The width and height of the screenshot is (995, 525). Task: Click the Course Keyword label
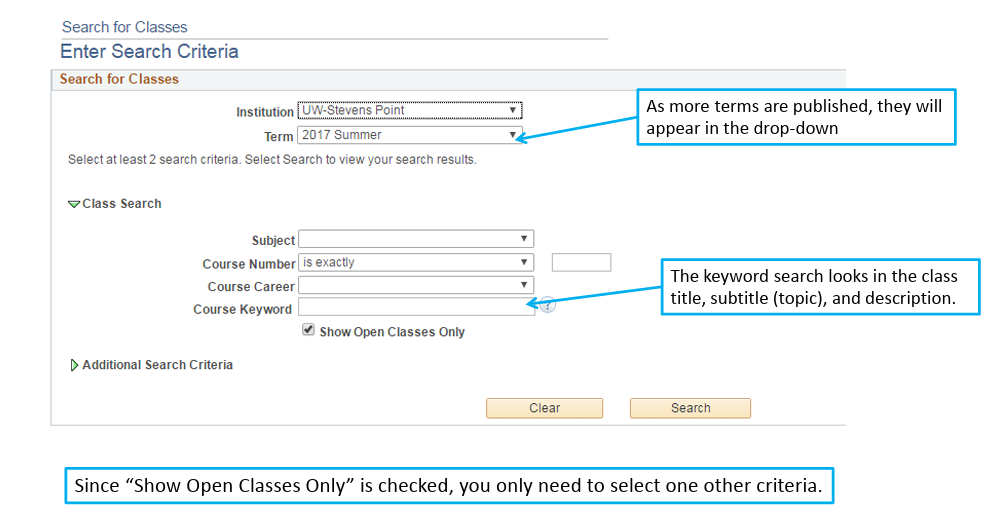tap(242, 309)
